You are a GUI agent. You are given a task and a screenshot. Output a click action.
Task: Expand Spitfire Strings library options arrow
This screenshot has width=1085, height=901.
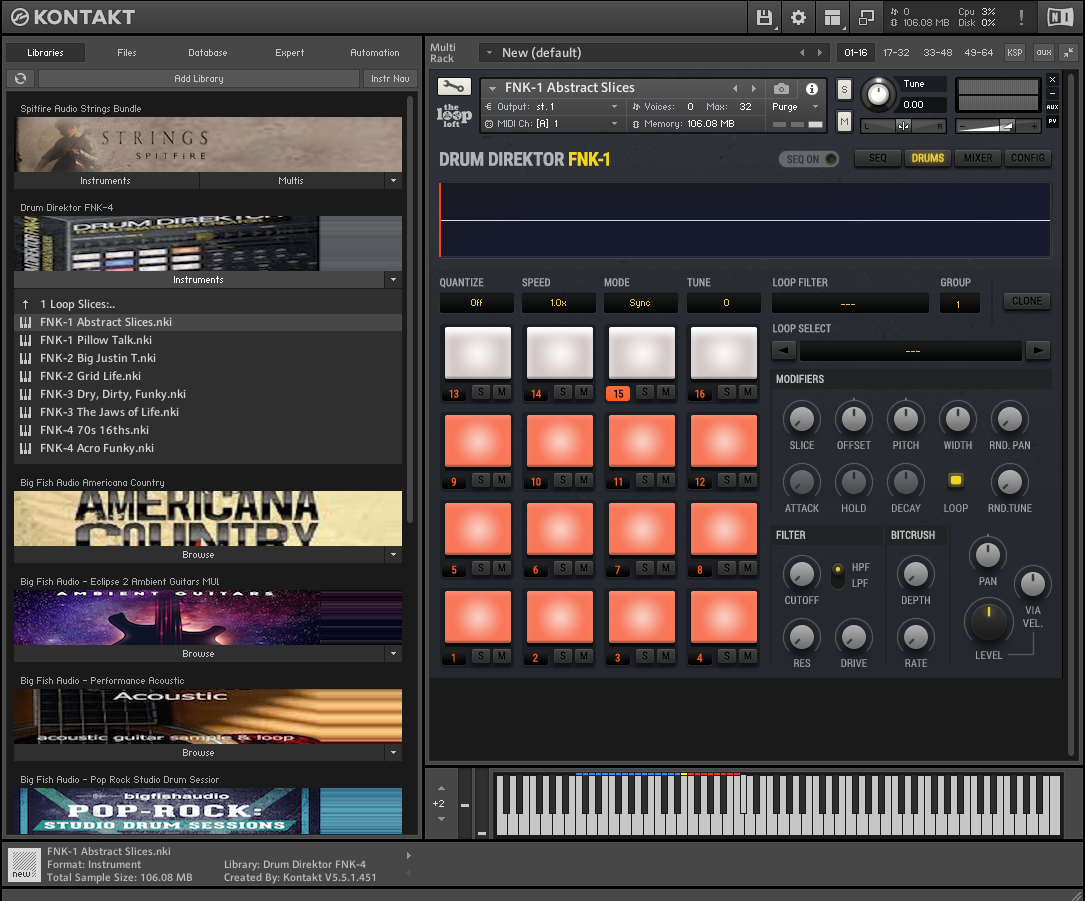click(x=394, y=181)
